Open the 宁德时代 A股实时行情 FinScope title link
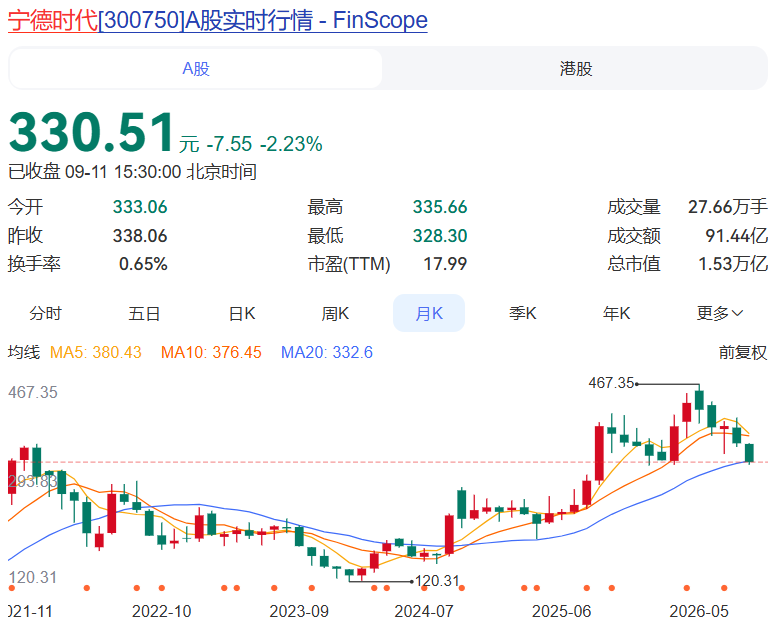780x635 pixels. click(x=217, y=20)
